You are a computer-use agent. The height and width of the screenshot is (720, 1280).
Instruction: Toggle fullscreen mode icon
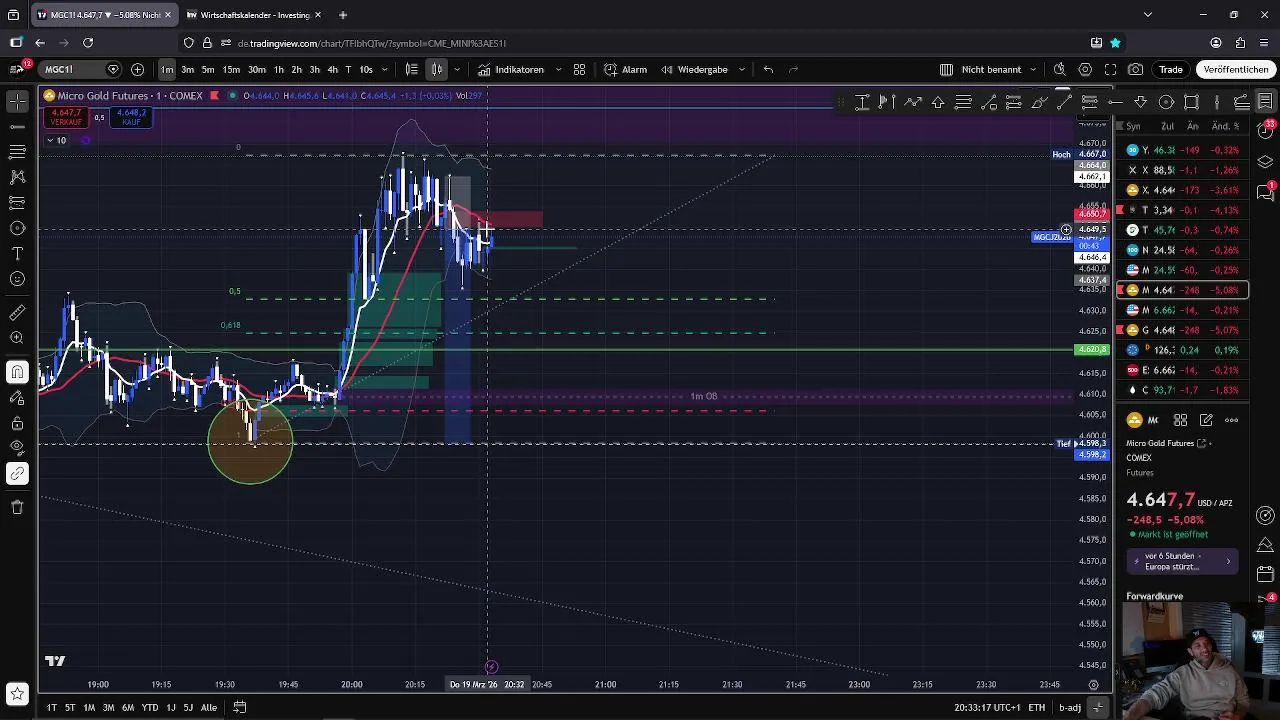coord(1110,69)
